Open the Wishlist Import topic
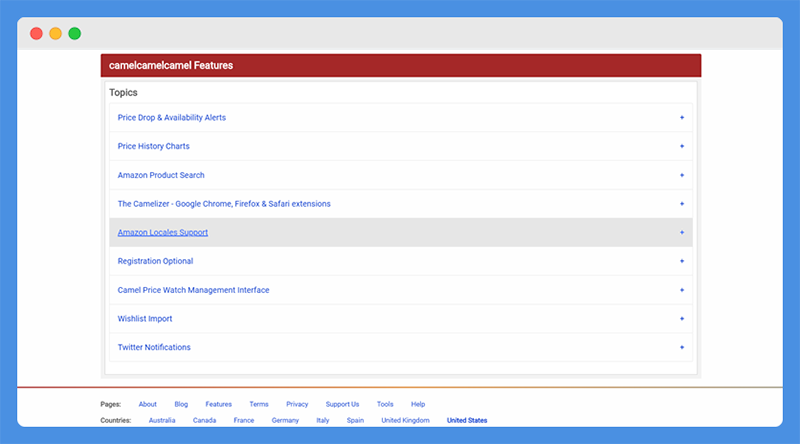800x444 pixels. 145,318
